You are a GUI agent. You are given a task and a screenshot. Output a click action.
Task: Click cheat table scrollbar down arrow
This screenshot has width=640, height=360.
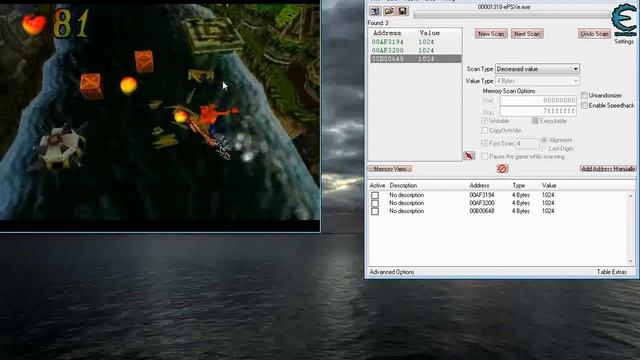click(631, 261)
